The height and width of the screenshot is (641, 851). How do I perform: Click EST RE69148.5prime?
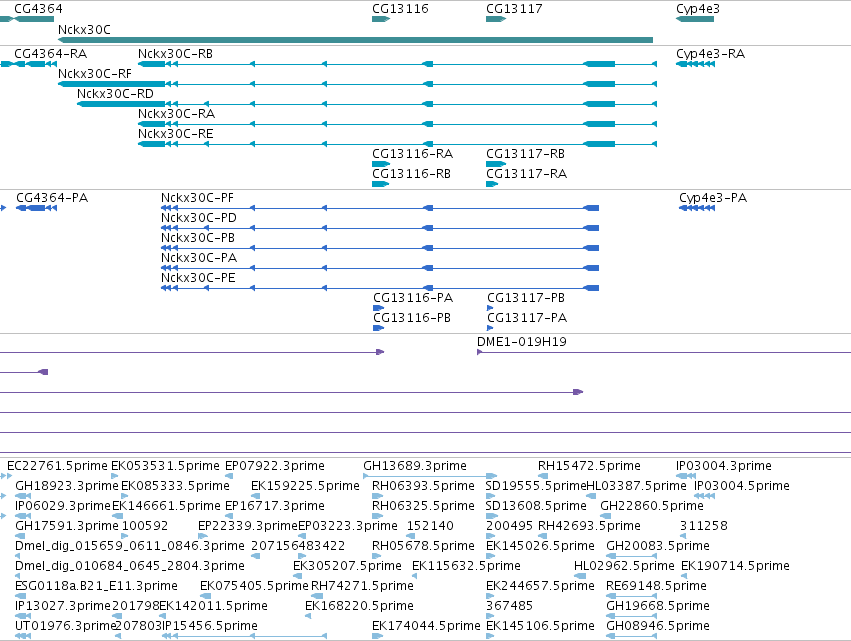tap(656, 587)
